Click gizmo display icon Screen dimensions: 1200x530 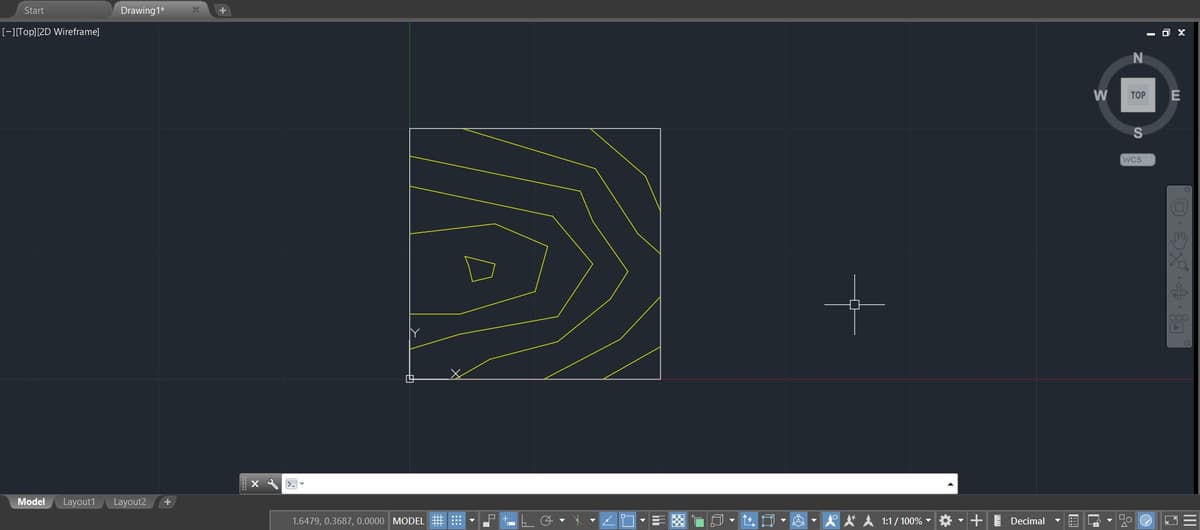[x=798, y=521]
